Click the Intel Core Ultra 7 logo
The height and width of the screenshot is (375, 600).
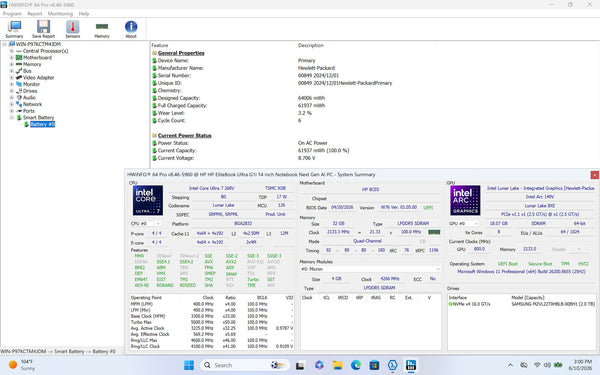(148, 200)
